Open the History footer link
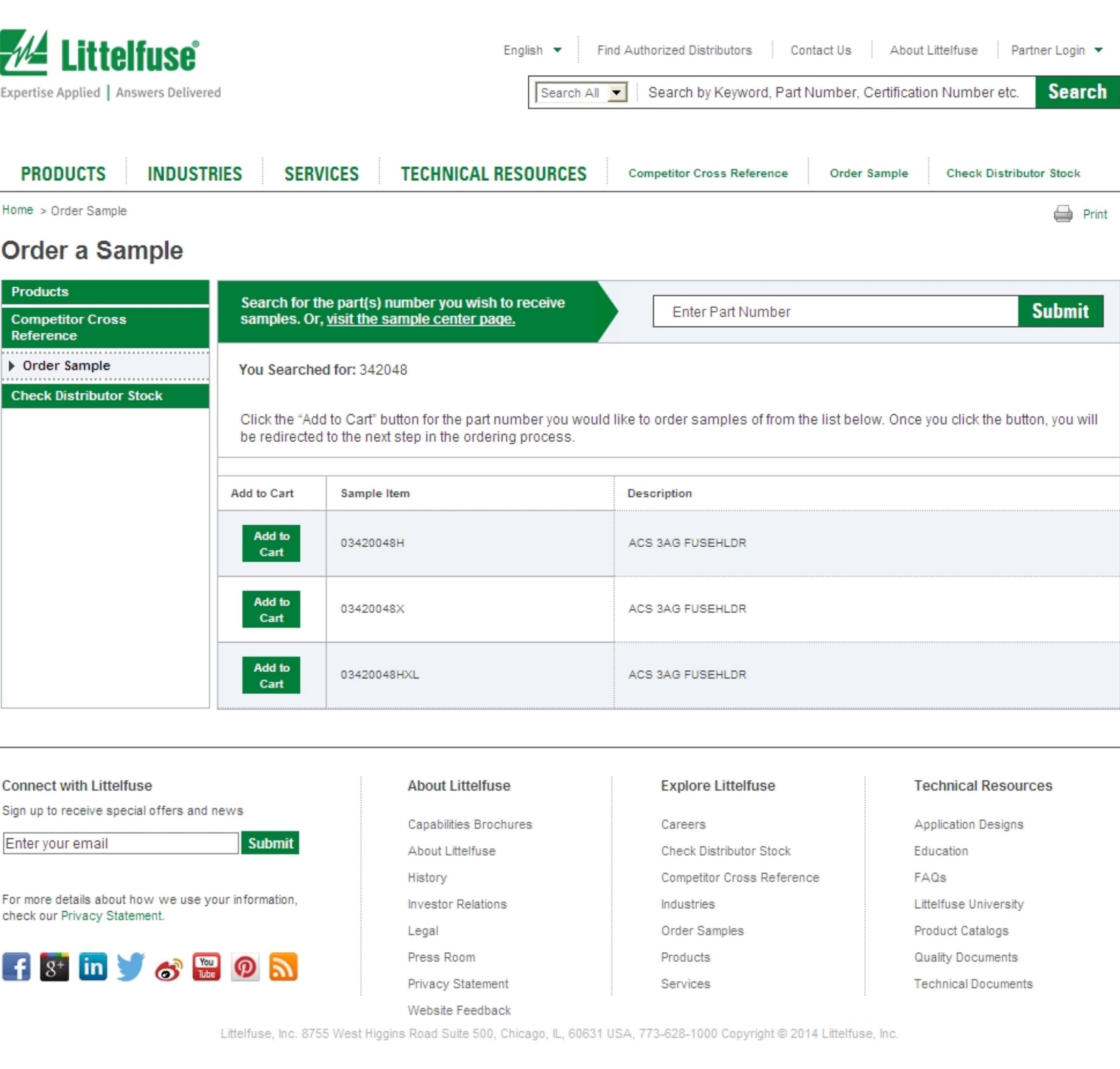 427,877
